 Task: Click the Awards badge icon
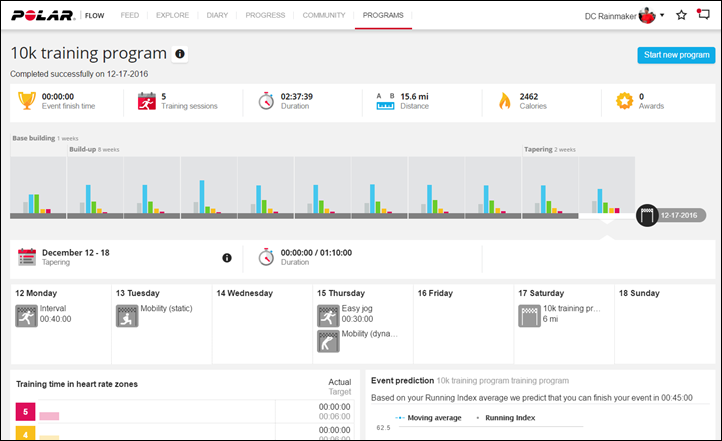(624, 101)
